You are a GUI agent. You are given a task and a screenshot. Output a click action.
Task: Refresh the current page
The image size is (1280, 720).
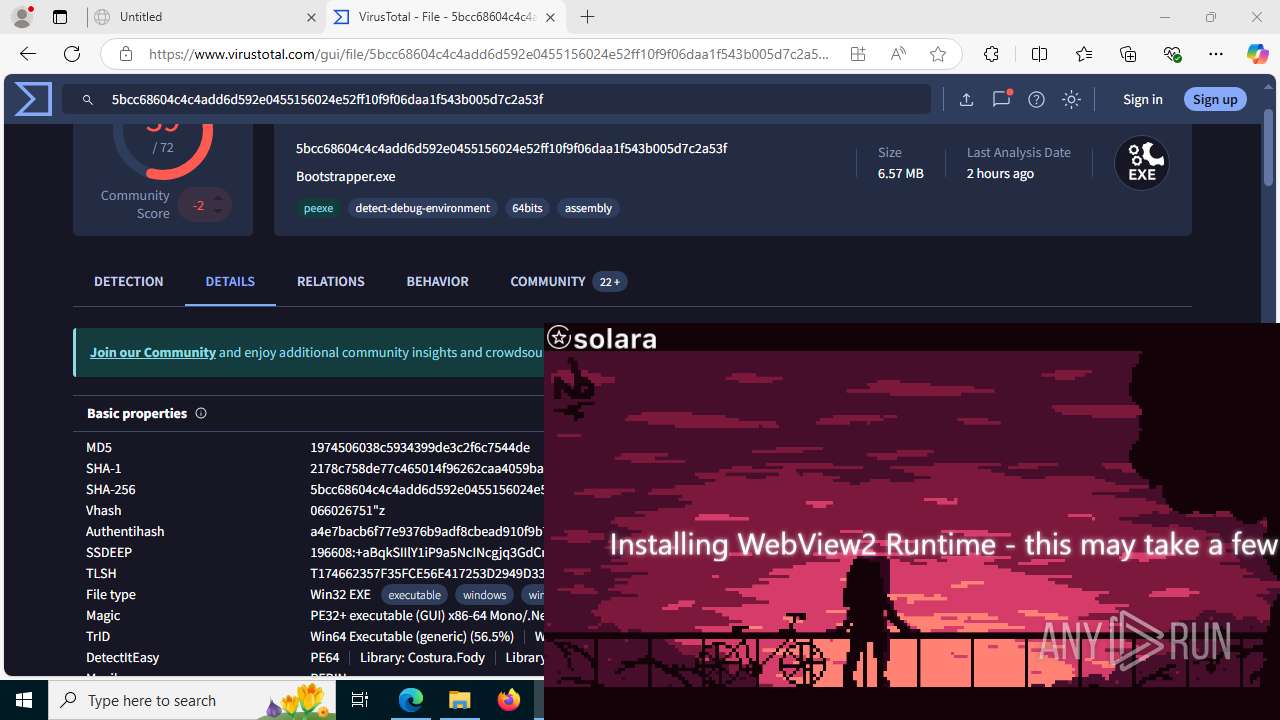click(x=72, y=54)
